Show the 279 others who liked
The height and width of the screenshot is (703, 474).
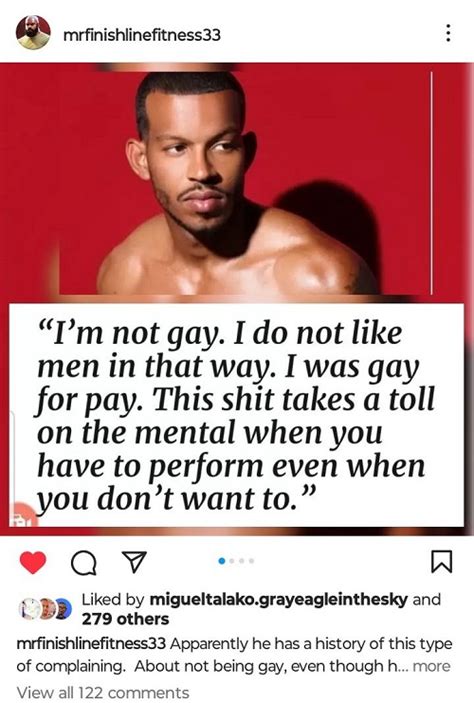[x=125, y=619]
